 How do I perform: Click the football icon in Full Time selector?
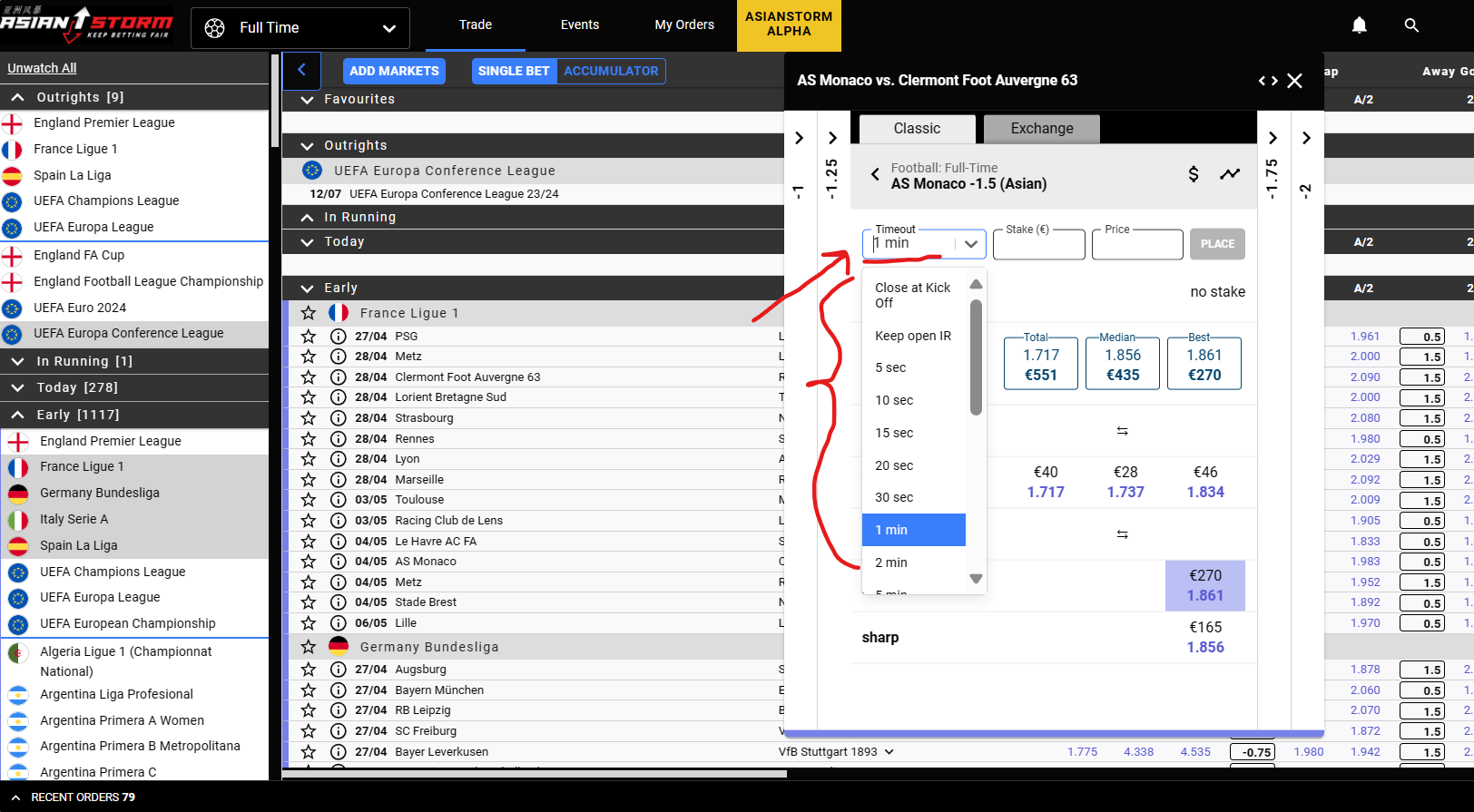point(214,28)
